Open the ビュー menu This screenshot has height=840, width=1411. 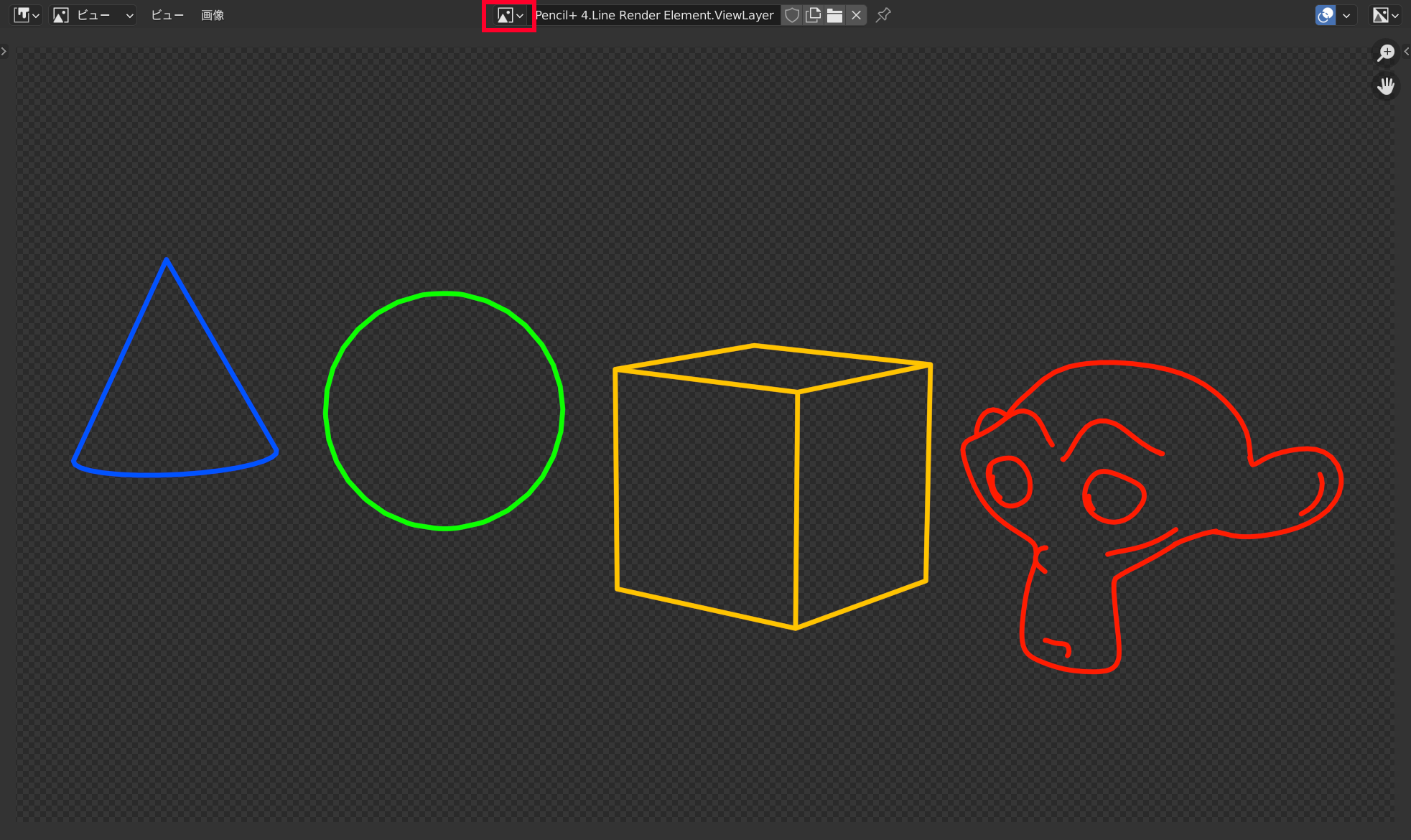[x=167, y=15]
